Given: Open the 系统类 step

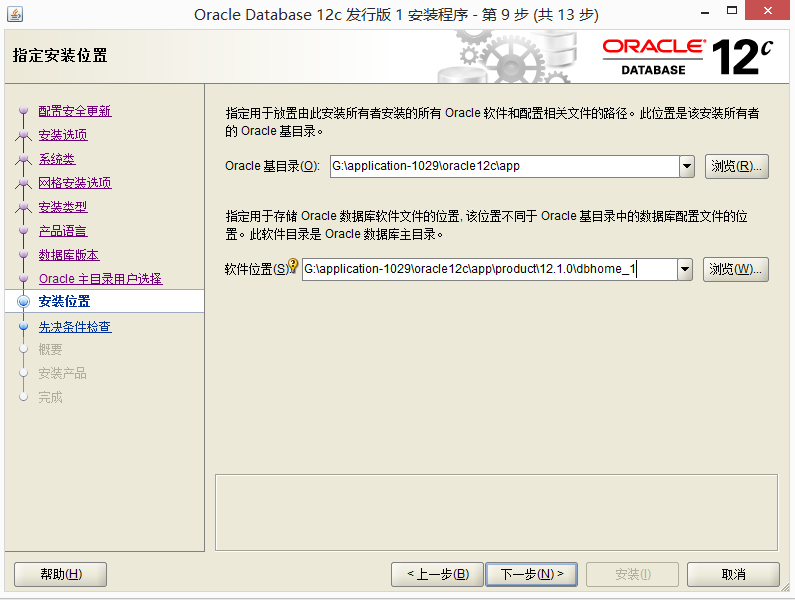Looking at the screenshot, I should coord(57,159).
